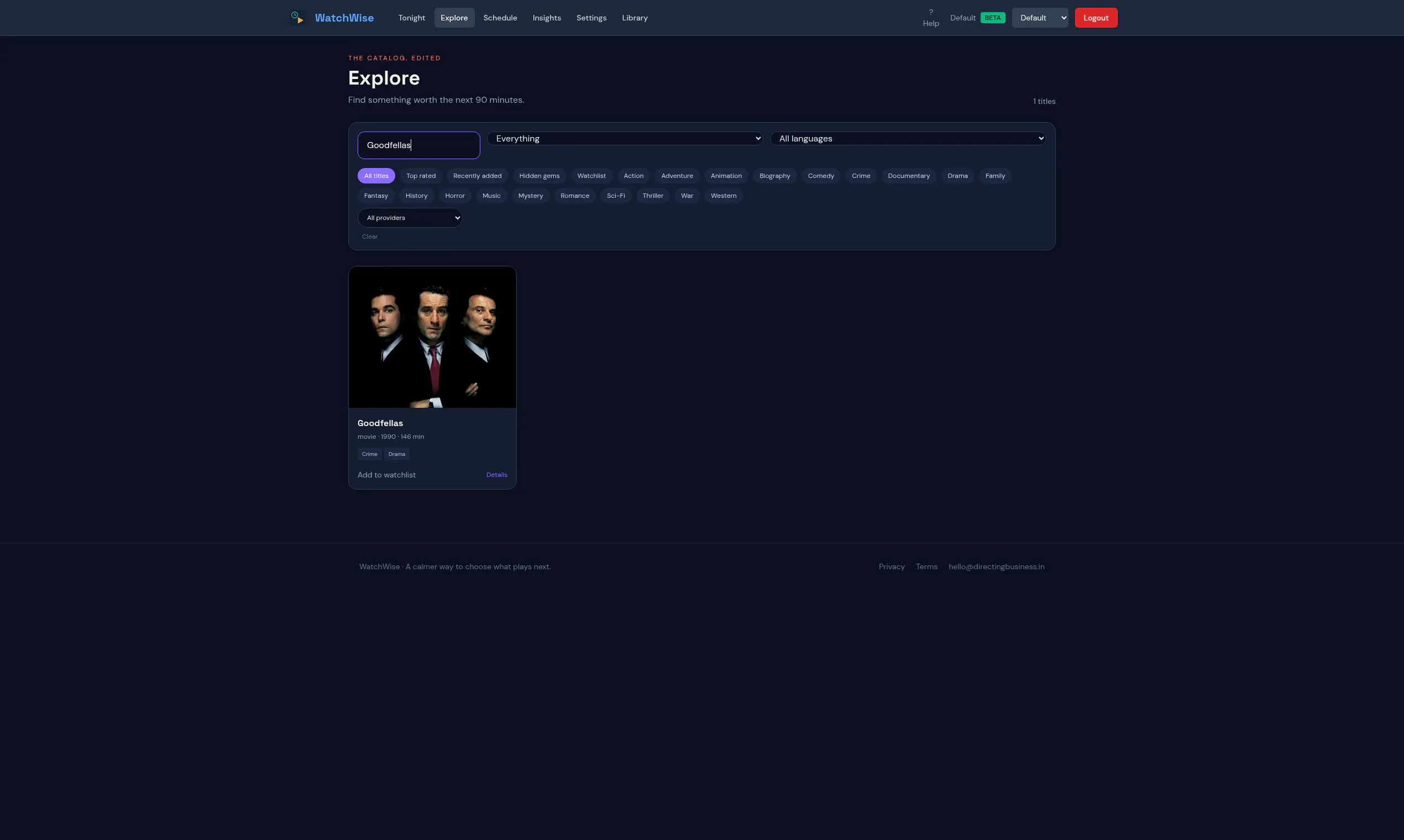Click the hello@directingbusiness.in email link

coord(996,566)
